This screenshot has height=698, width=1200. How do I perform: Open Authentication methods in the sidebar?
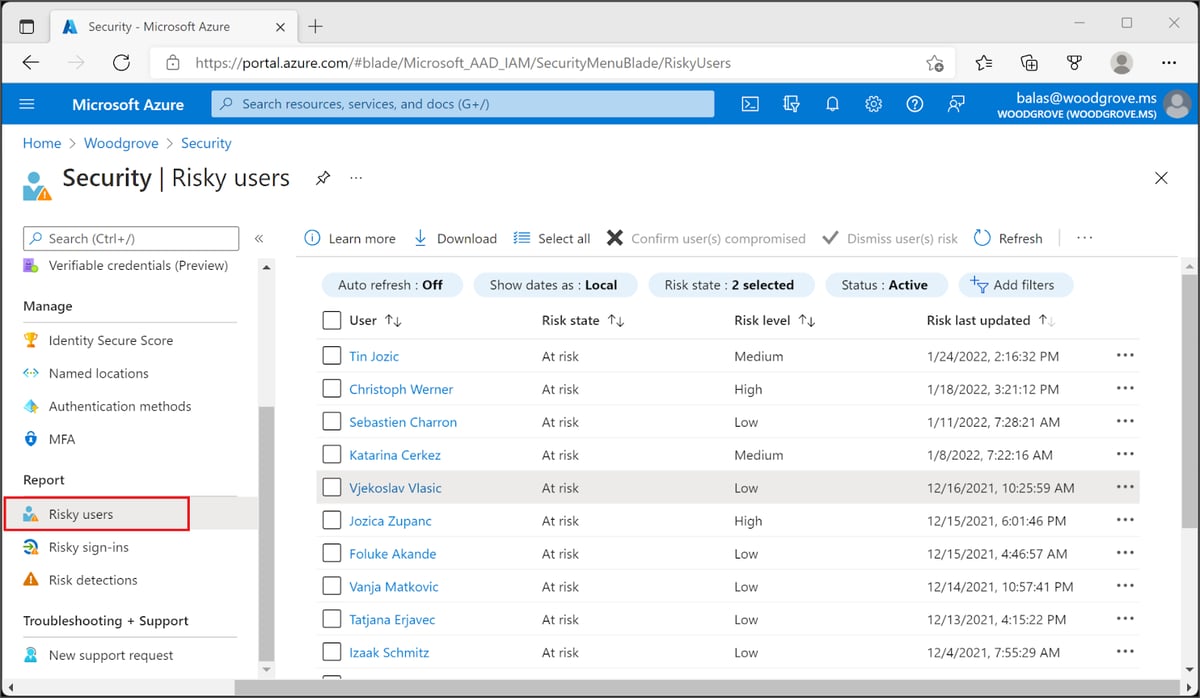click(x=120, y=406)
